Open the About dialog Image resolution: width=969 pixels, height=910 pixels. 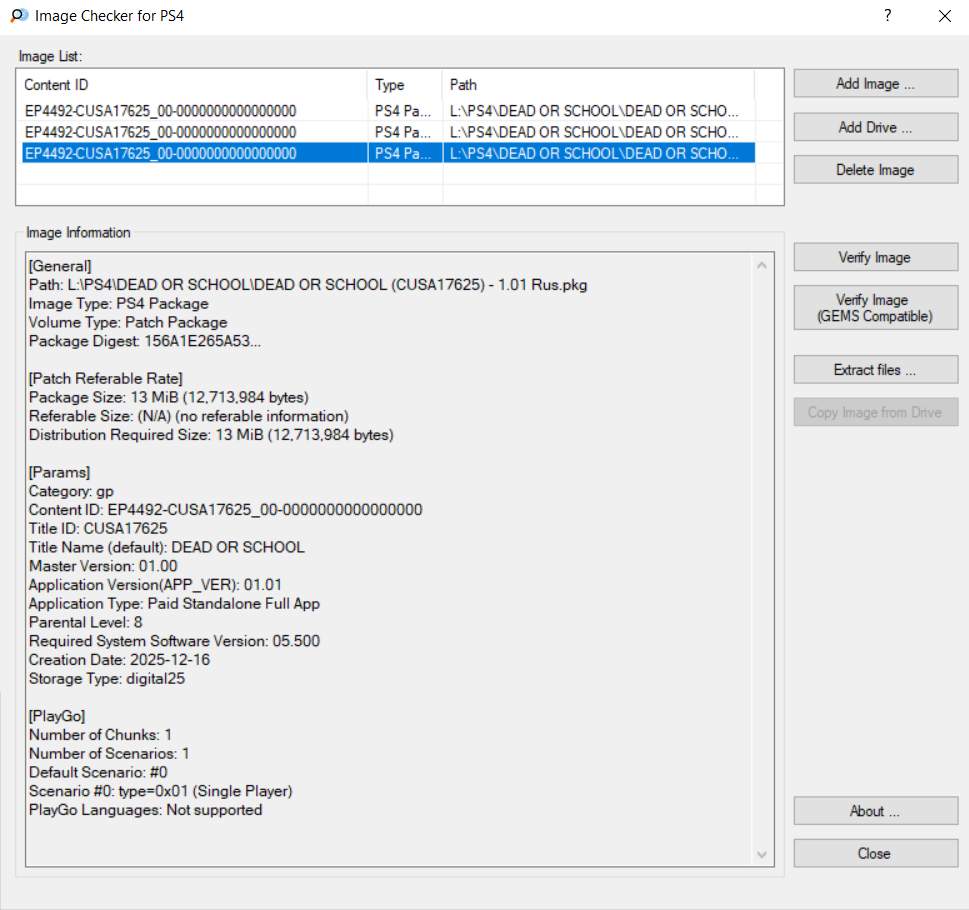tap(875, 811)
